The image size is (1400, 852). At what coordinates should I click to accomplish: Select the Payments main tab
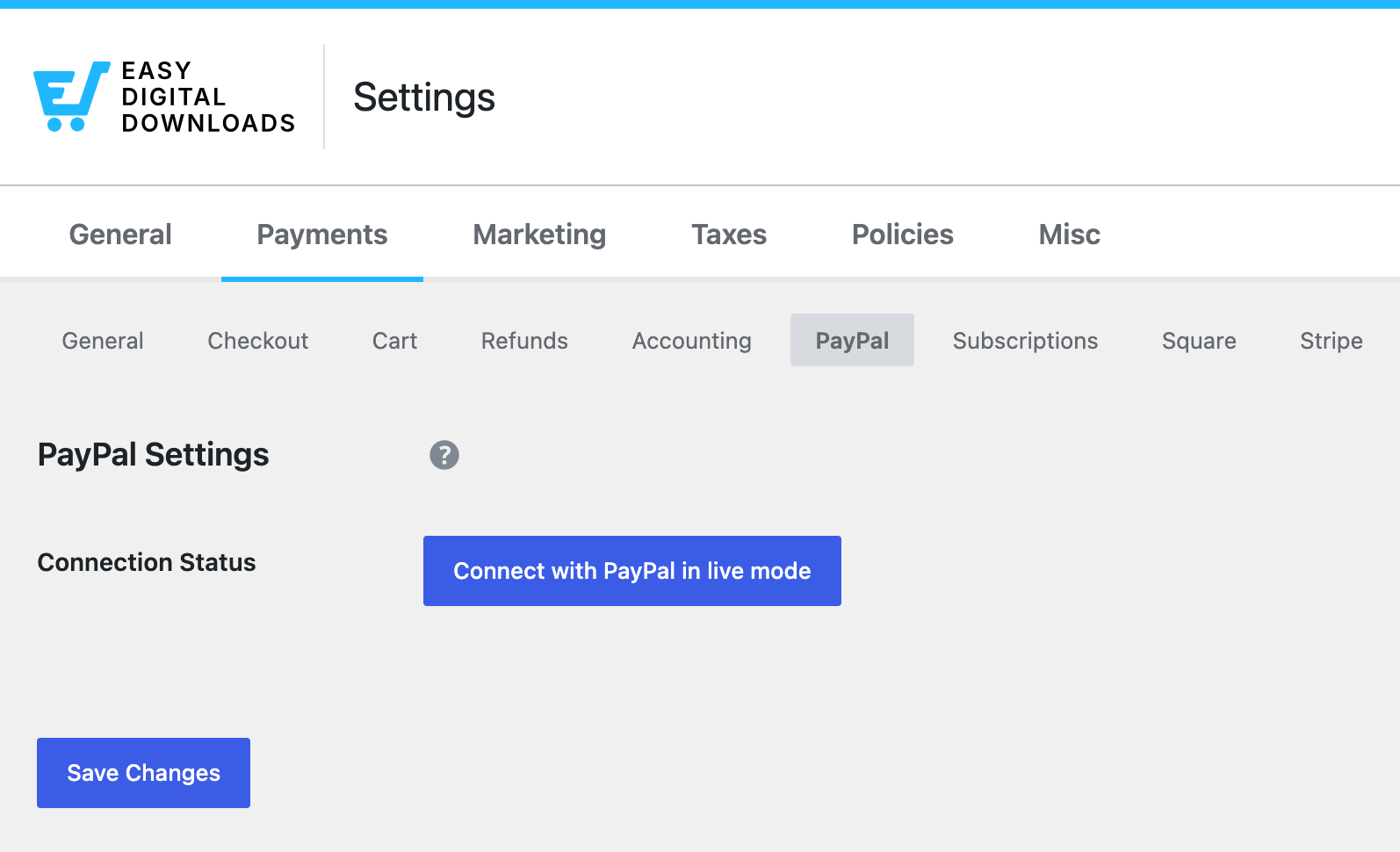[x=322, y=235]
